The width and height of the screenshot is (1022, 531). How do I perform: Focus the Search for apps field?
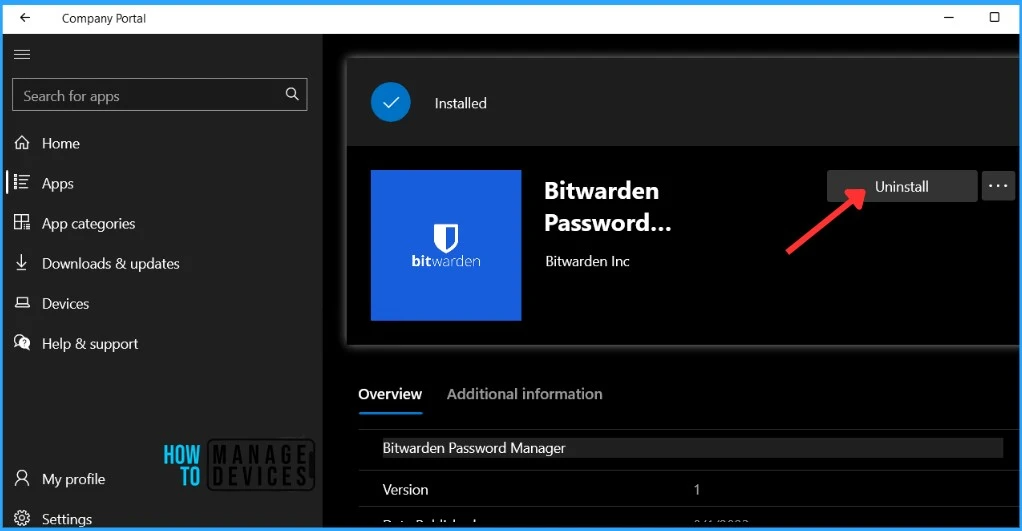(159, 95)
